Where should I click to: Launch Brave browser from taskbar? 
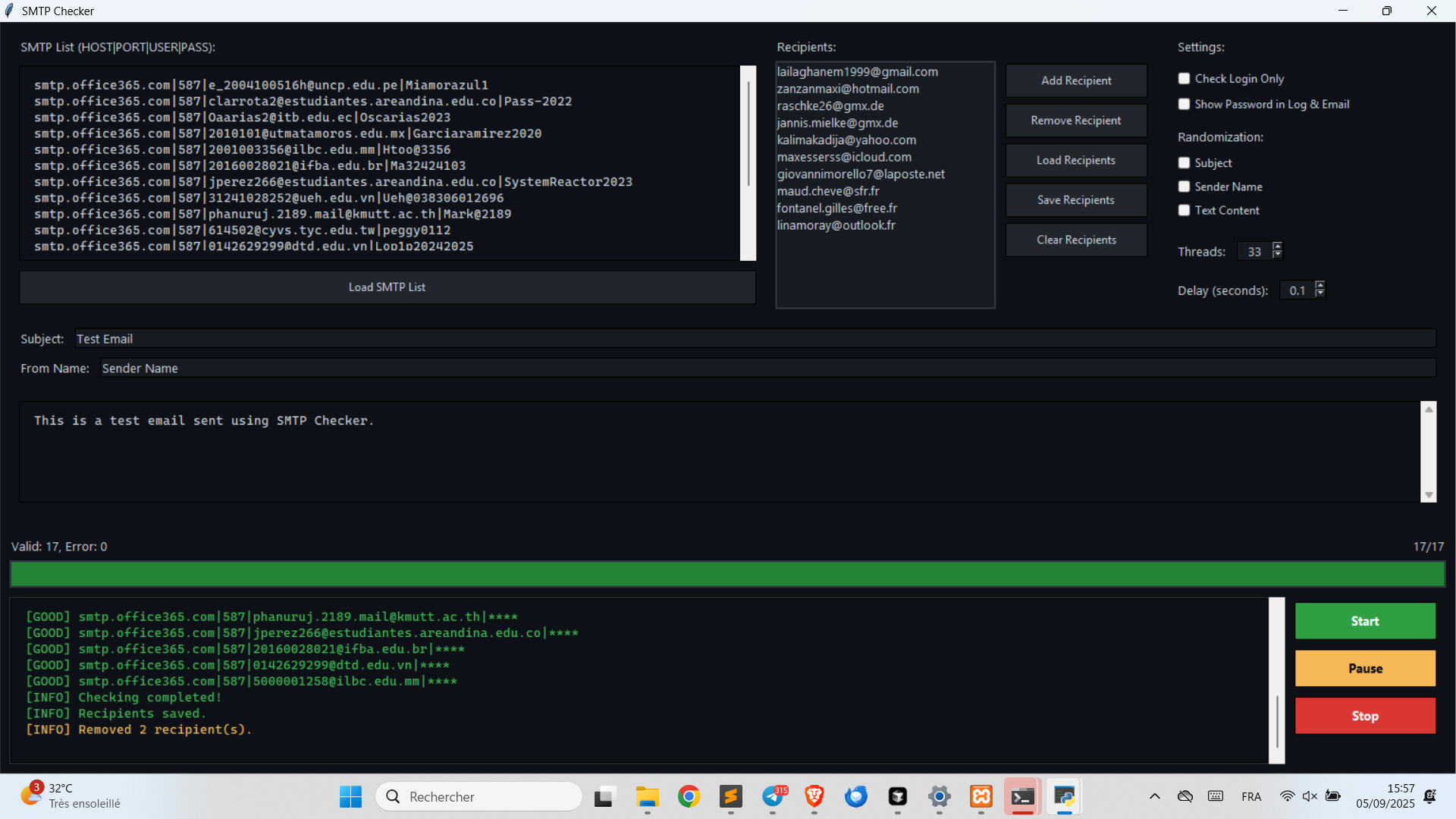[x=814, y=796]
